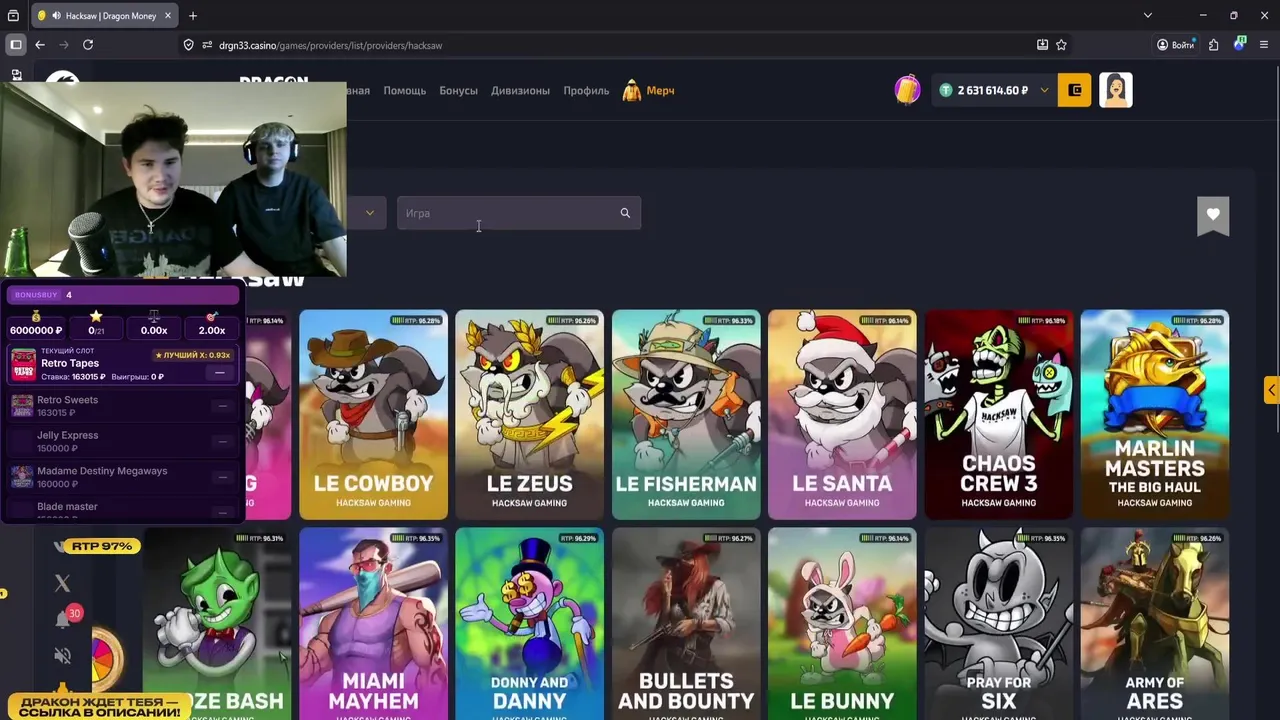Expand the tab list chevron in the title bar

coord(1148,16)
